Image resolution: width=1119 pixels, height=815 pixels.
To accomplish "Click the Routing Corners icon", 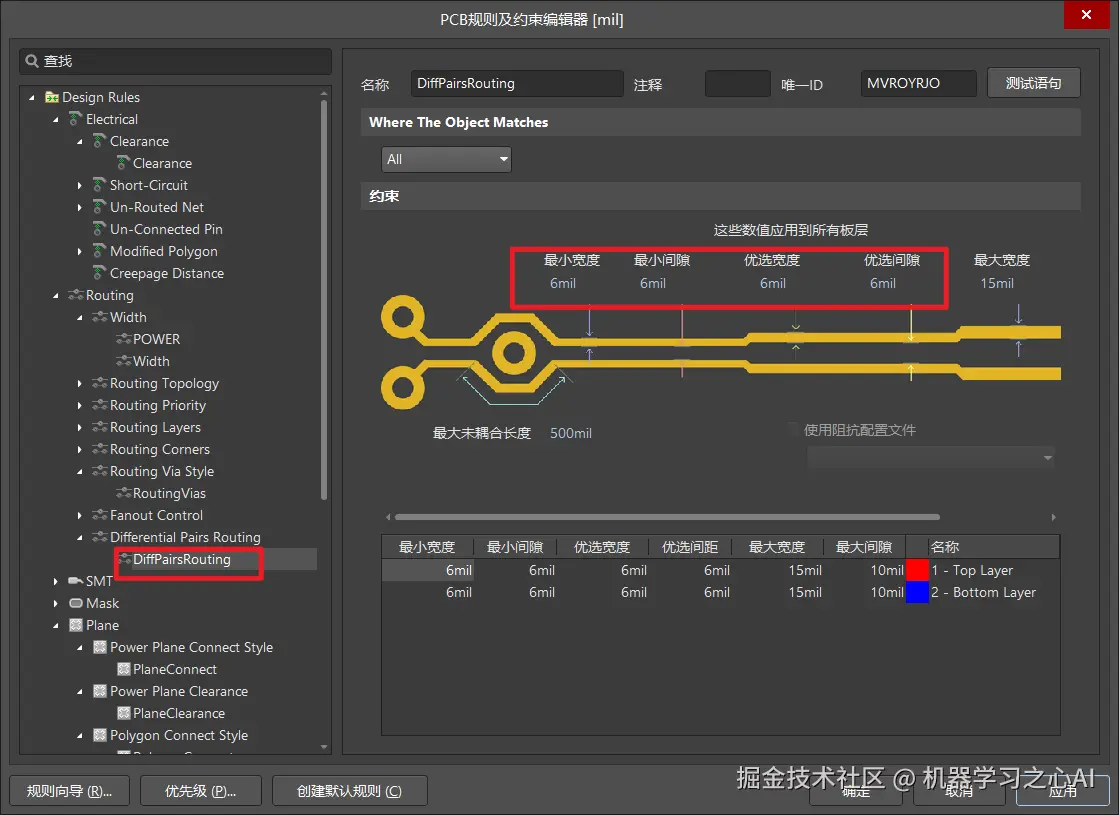I will (x=100, y=449).
